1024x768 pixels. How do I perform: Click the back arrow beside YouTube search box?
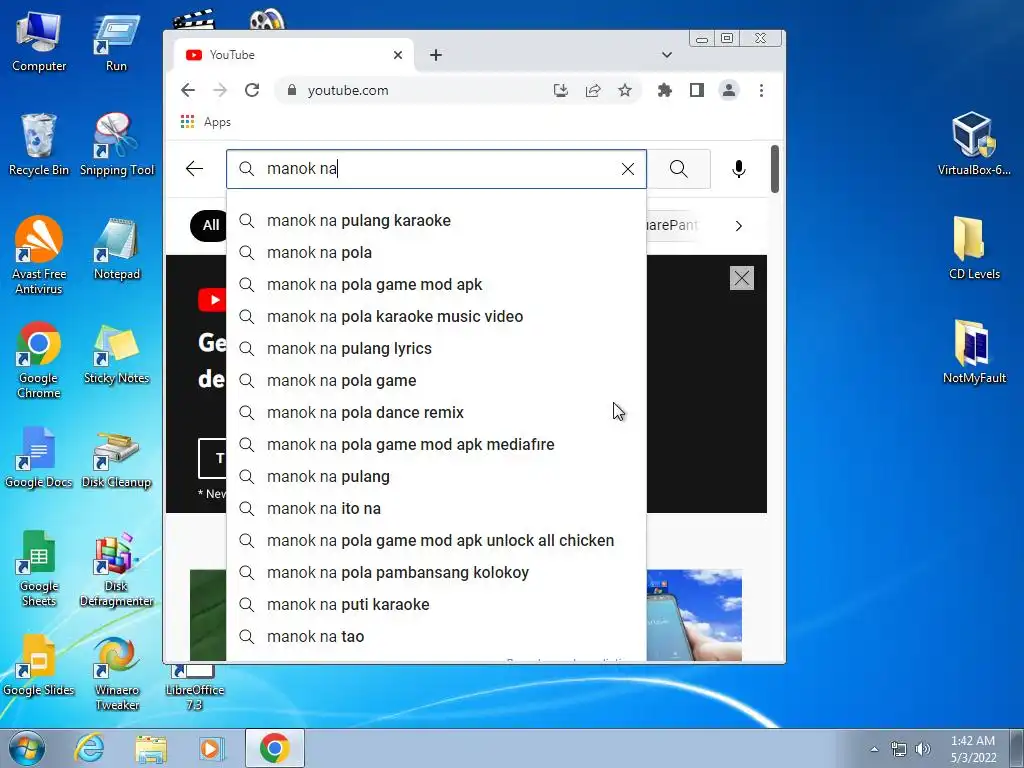195,169
